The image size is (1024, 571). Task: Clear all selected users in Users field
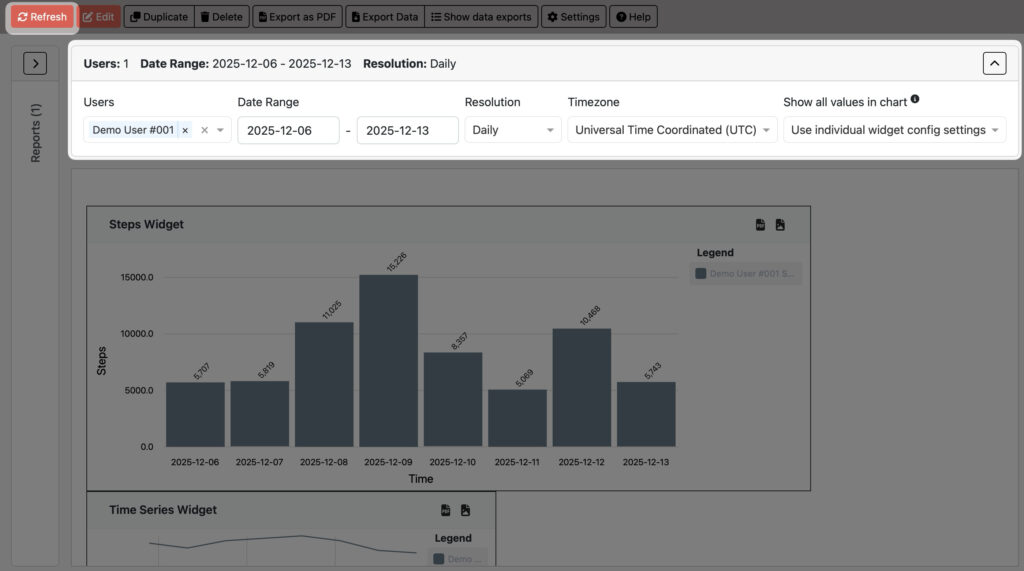204,130
